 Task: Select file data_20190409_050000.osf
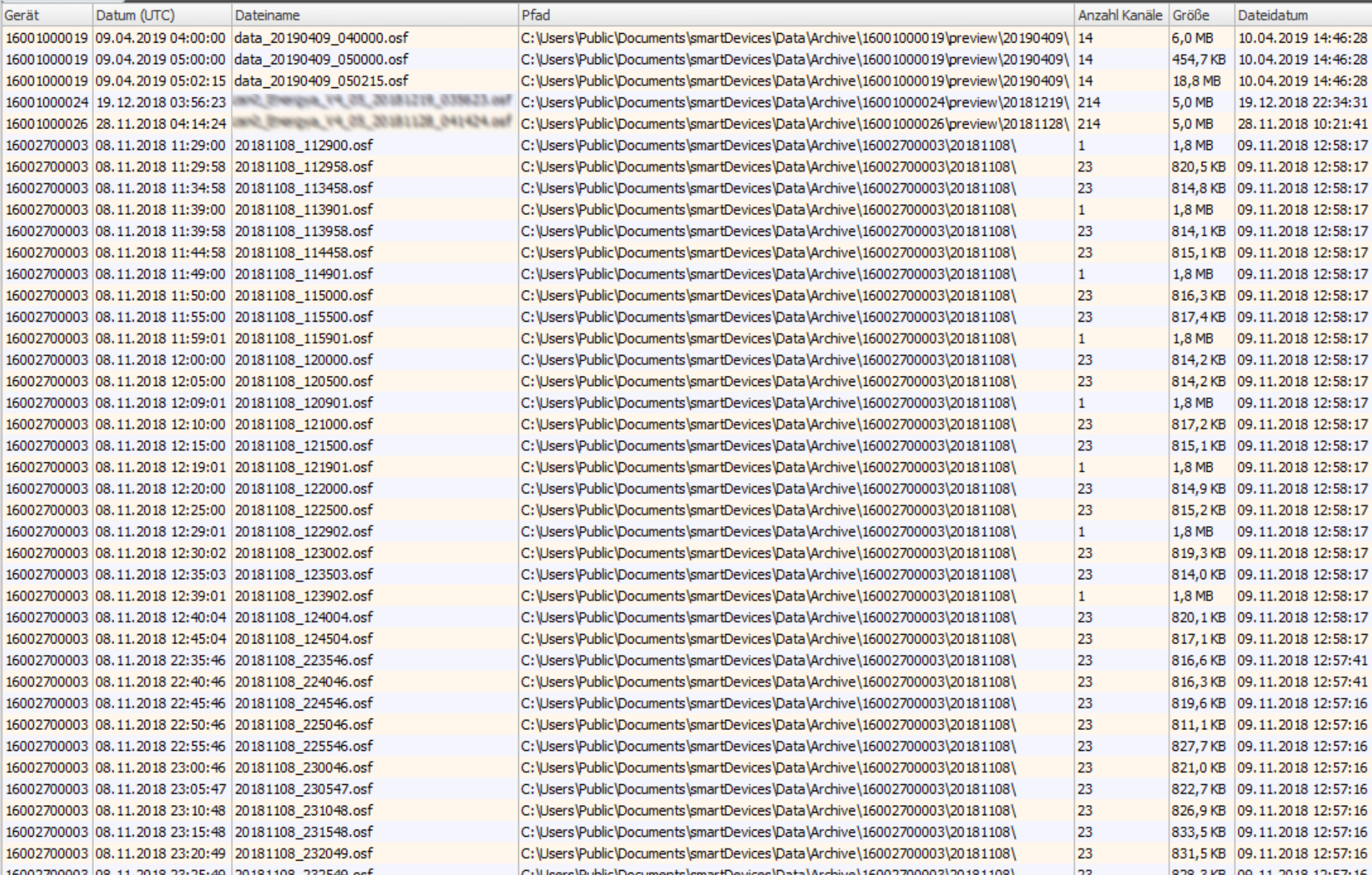(321, 59)
